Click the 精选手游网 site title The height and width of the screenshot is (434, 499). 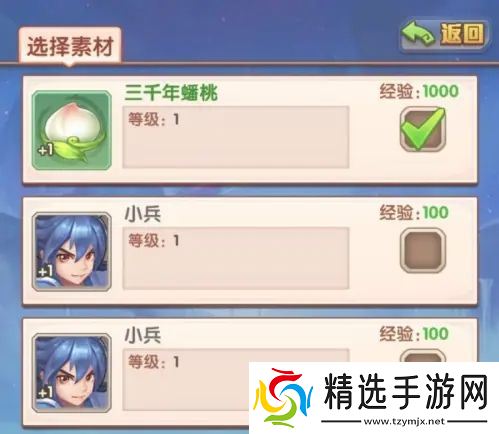pos(406,392)
